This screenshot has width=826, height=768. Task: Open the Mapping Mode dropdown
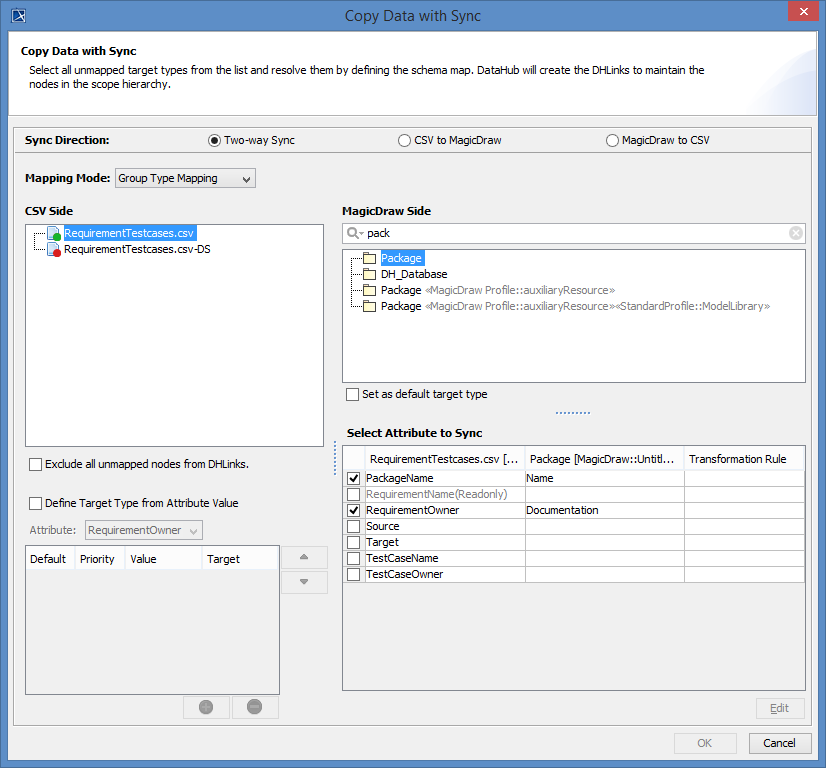click(x=186, y=178)
